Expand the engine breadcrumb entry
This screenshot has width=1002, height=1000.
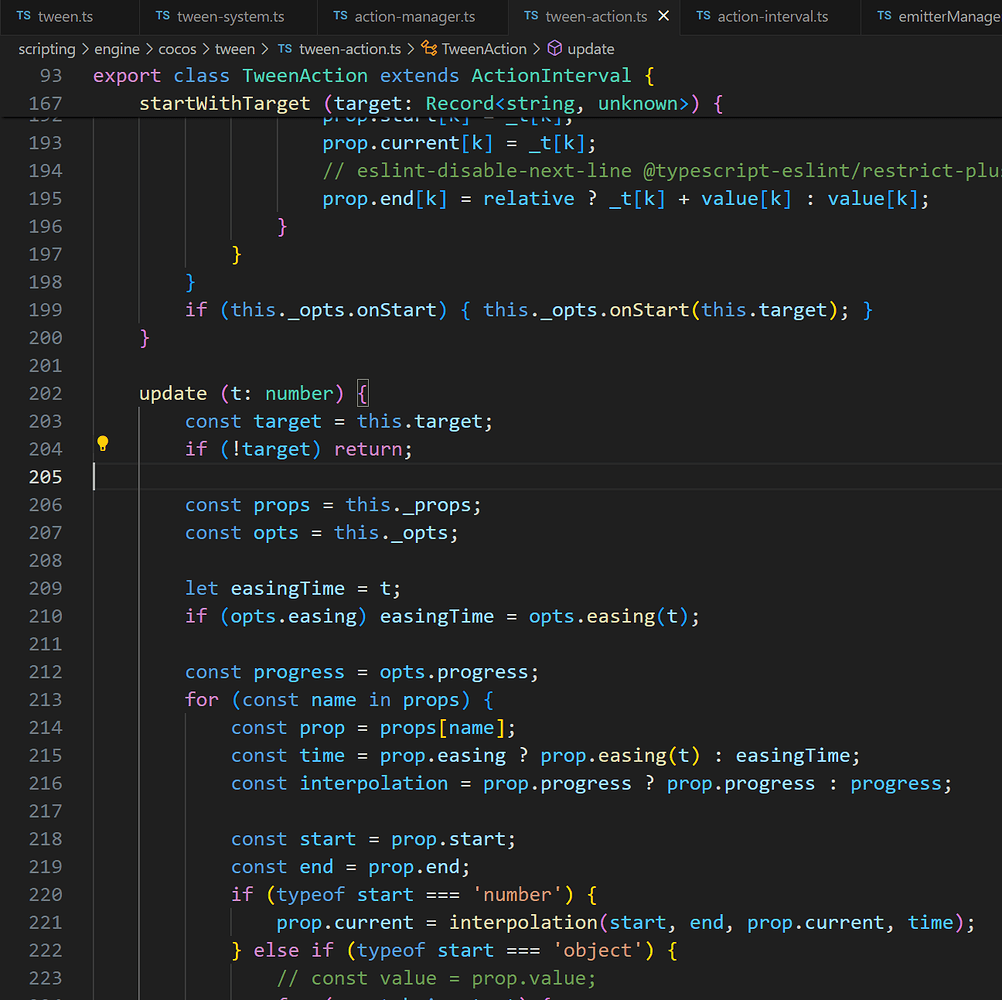pyautogui.click(x=117, y=48)
